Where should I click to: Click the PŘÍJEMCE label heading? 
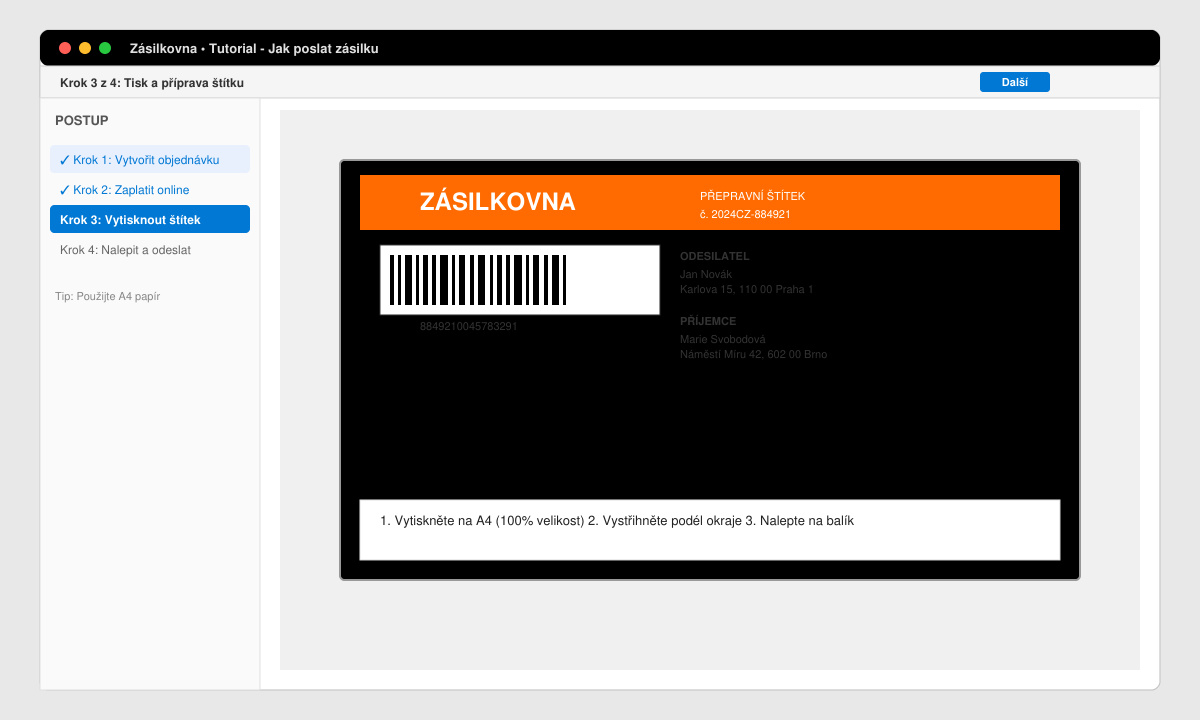[708, 321]
